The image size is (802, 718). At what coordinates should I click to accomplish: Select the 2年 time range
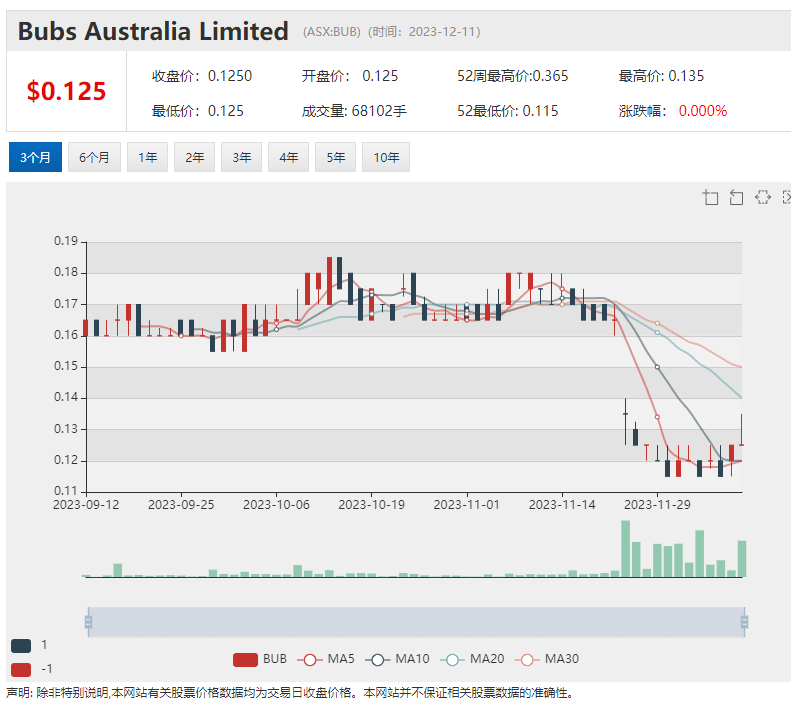tap(194, 157)
